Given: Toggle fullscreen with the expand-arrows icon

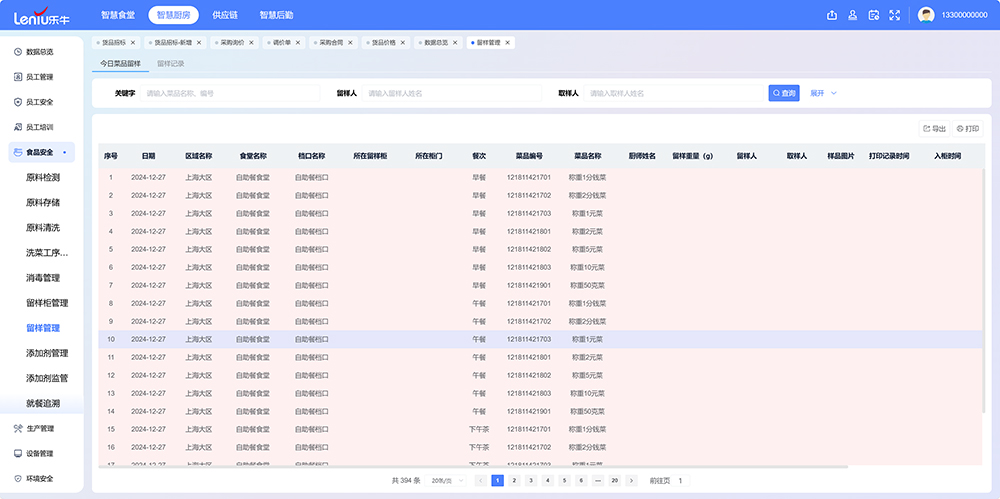Looking at the screenshot, I should click(895, 15).
